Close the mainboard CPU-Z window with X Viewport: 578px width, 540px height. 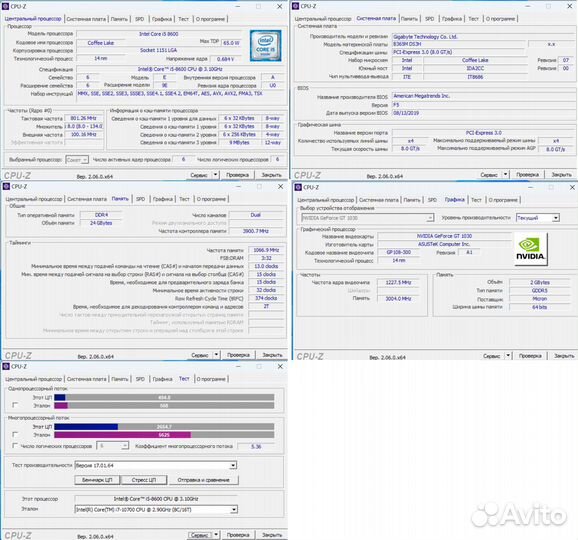pyautogui.click(x=570, y=6)
